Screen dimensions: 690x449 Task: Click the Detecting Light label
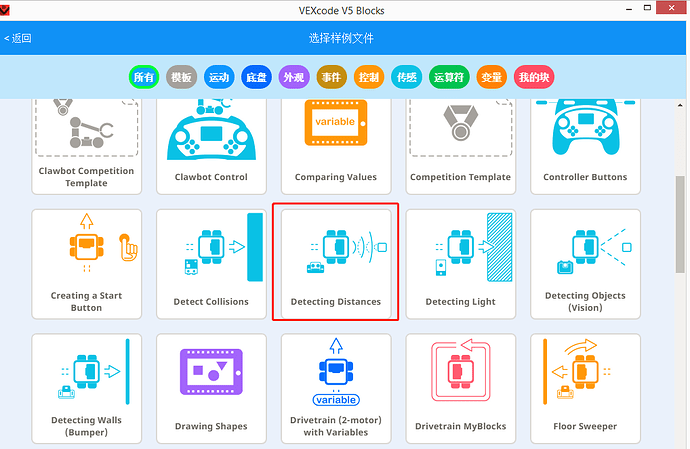pyautogui.click(x=460, y=302)
